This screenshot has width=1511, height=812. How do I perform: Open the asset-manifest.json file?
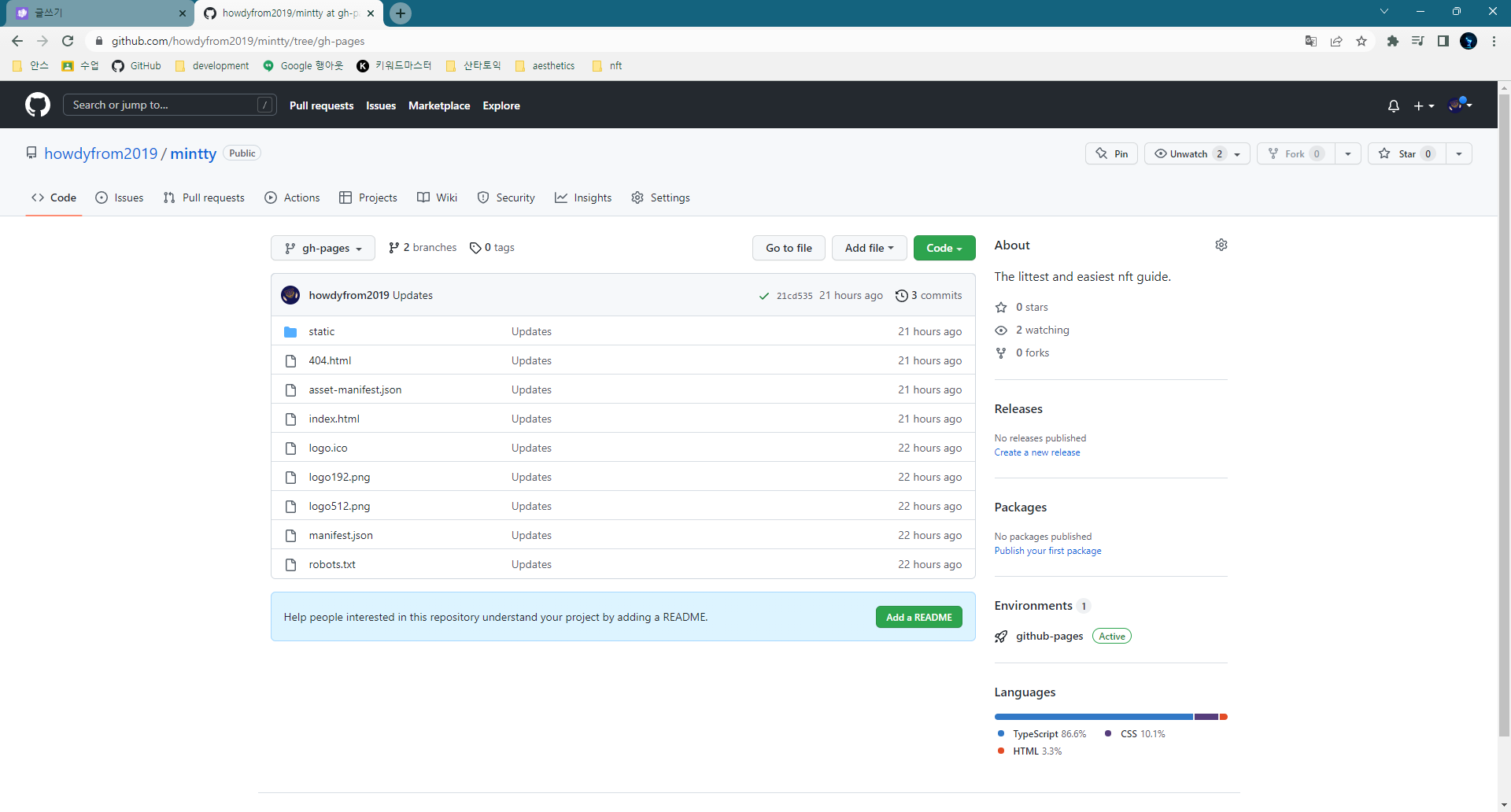click(355, 390)
